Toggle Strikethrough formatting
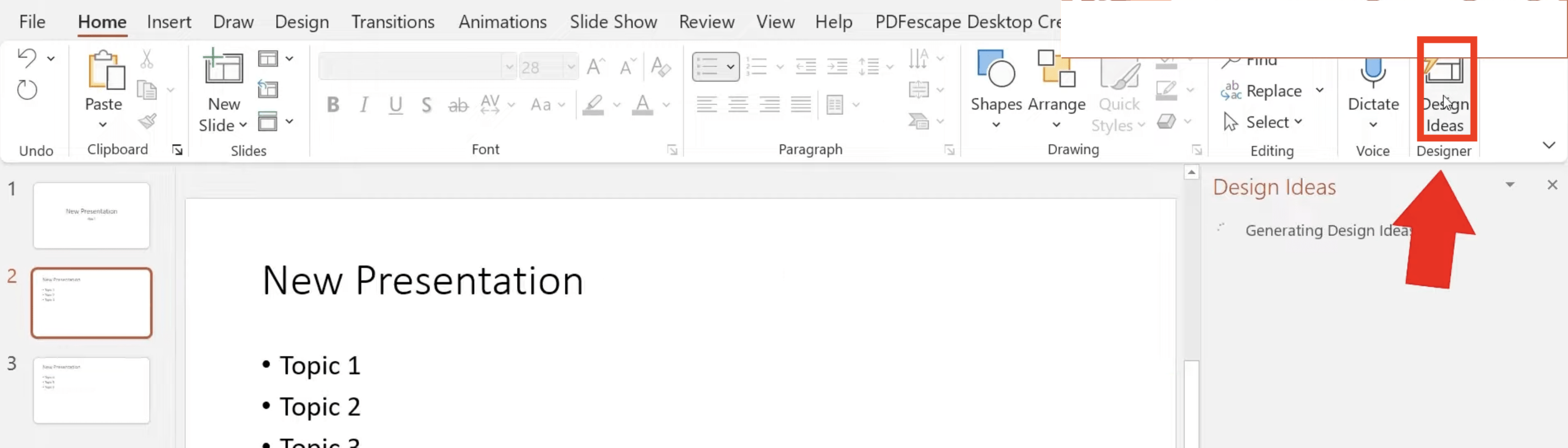The width and height of the screenshot is (1568, 448). coord(458,104)
